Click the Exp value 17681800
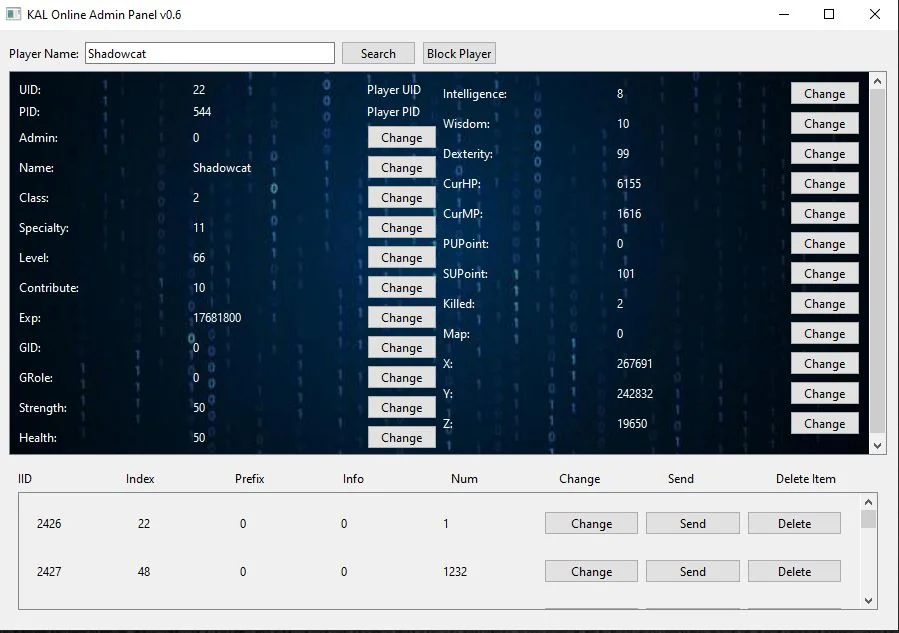The height and width of the screenshot is (633, 899). 217,318
